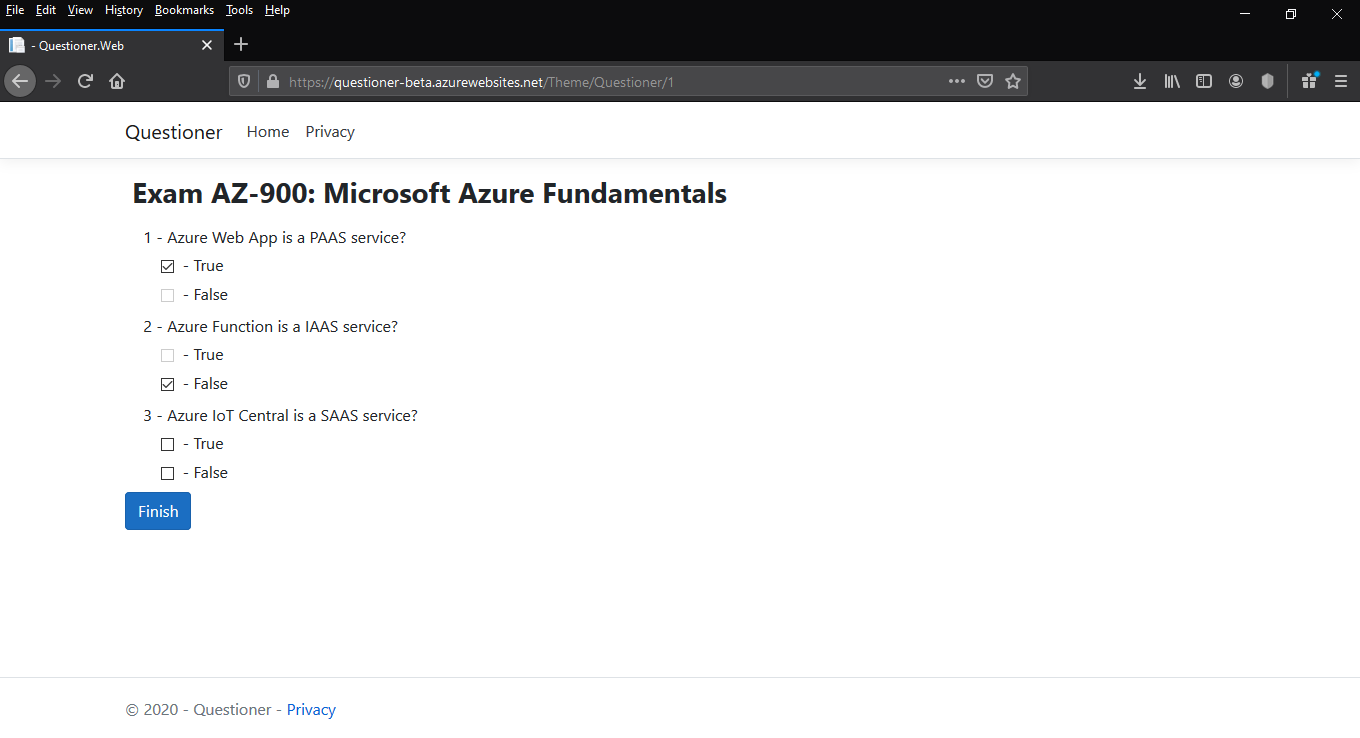Viewport: 1360px width, 738px height.
Task: Click the Questioner brand link
Action: pyautogui.click(x=174, y=132)
